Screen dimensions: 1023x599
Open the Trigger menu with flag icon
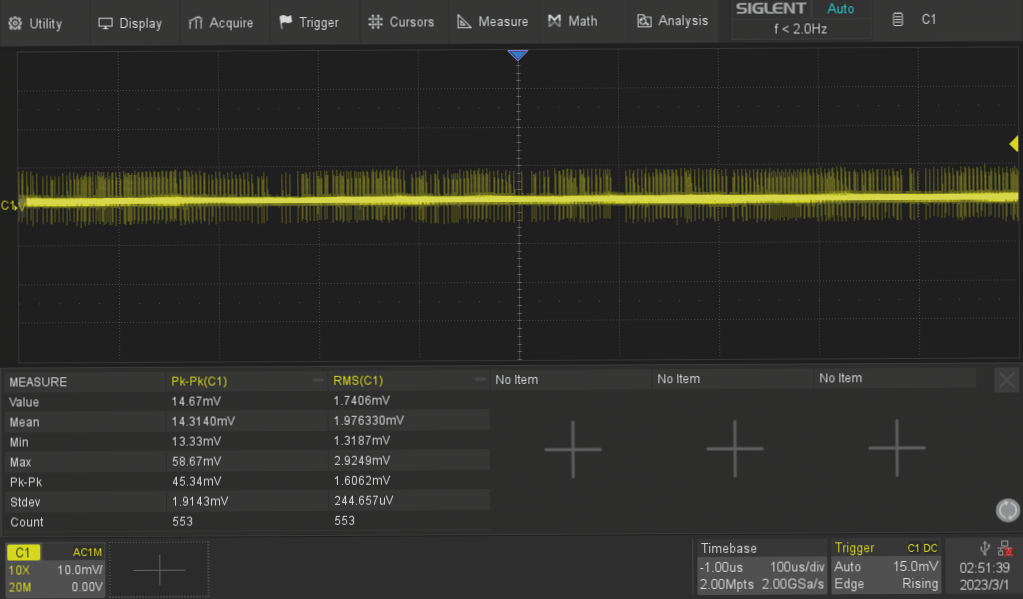coord(309,22)
